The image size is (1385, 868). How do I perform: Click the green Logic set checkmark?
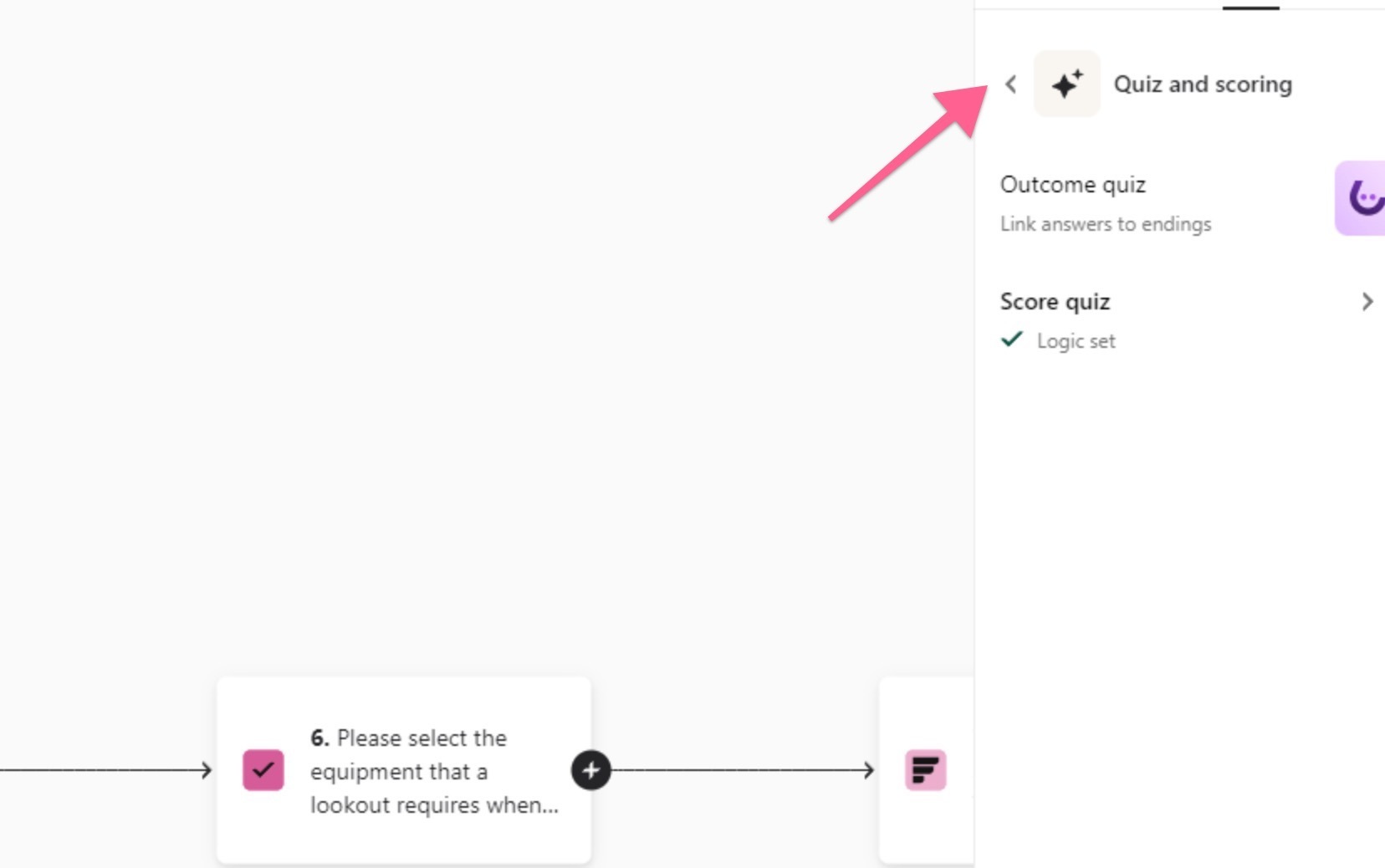click(1012, 340)
